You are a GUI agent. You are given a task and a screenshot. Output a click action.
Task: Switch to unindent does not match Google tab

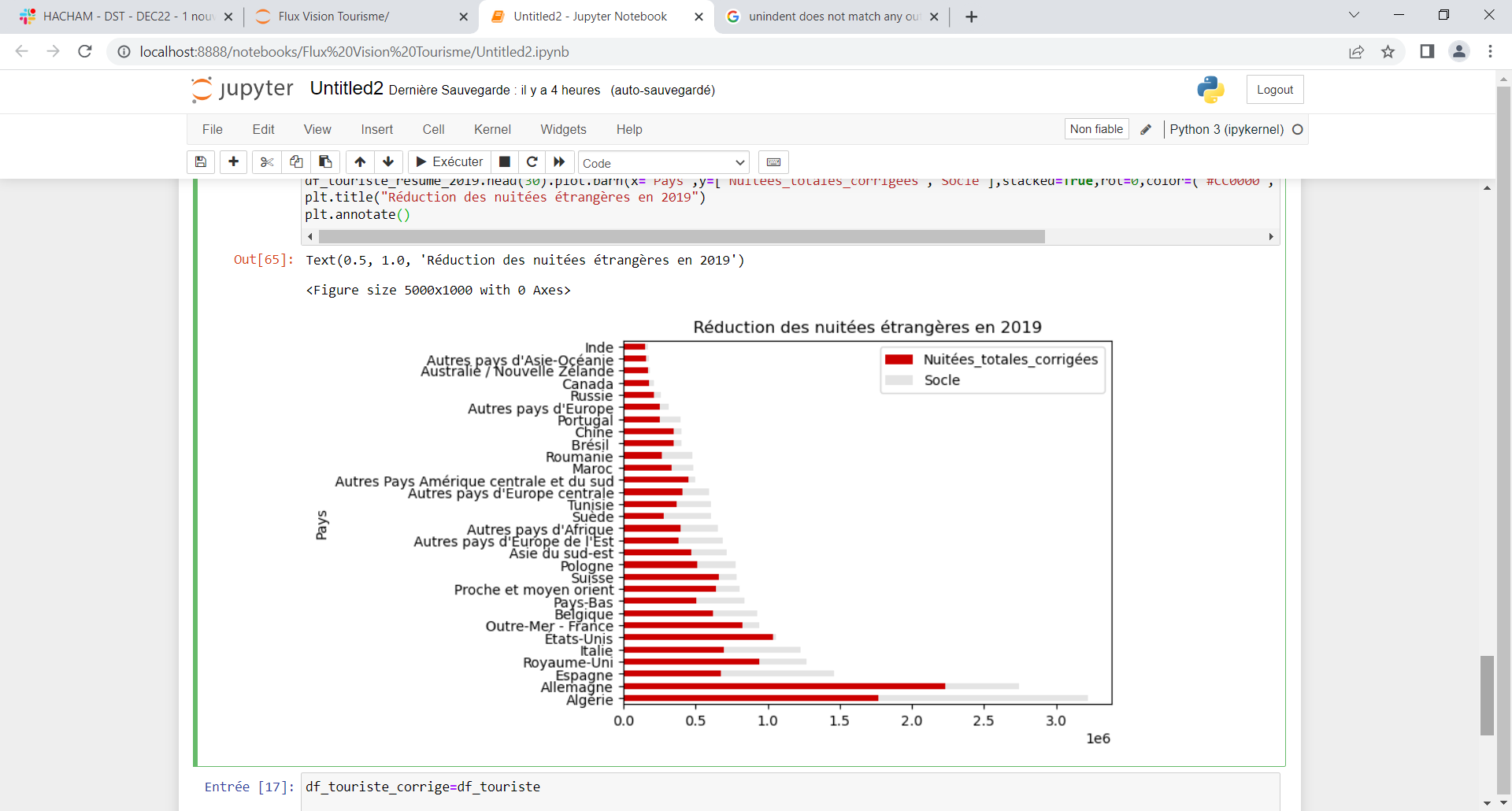tap(834, 17)
